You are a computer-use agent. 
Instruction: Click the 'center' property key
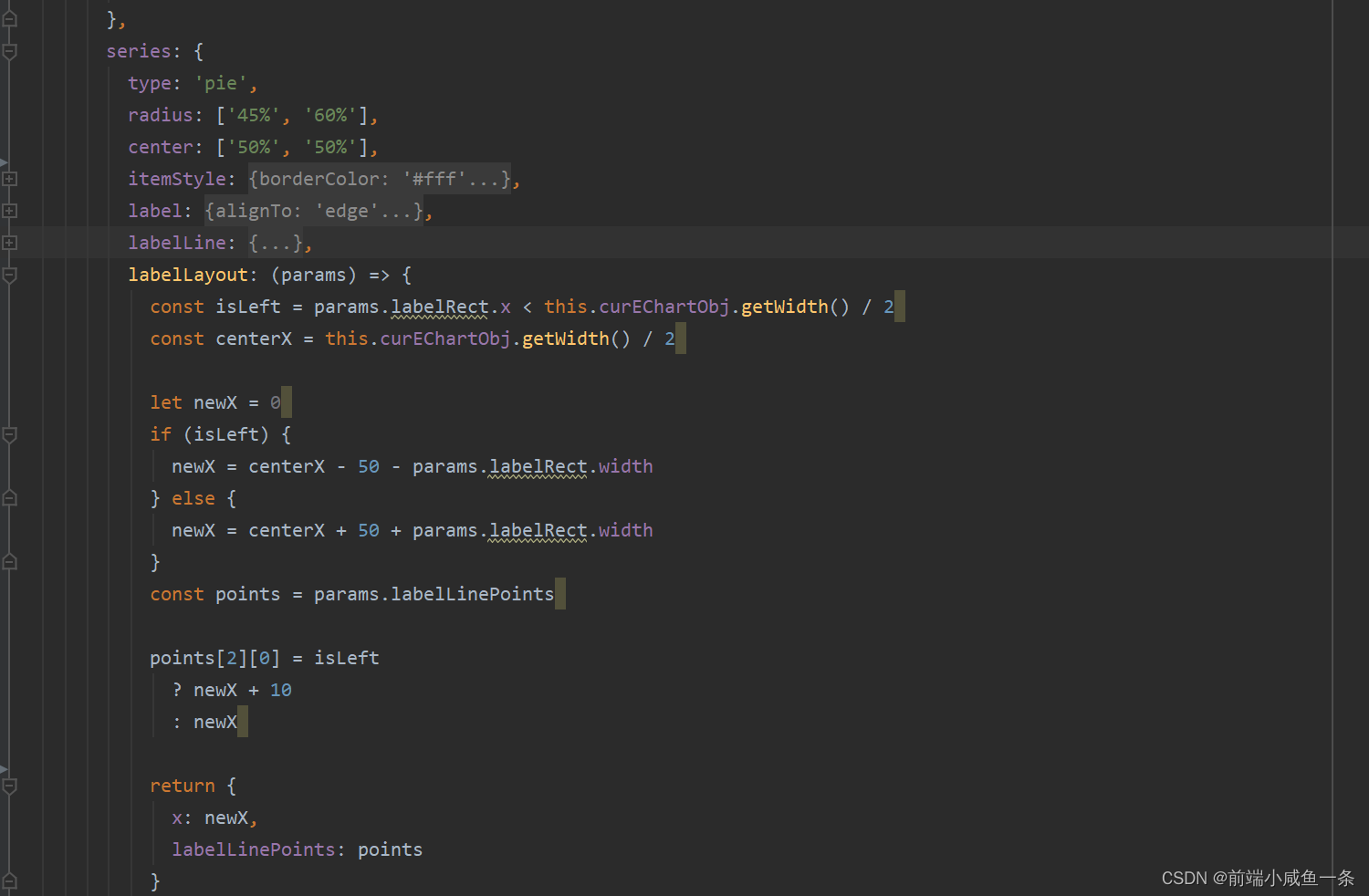(161, 147)
